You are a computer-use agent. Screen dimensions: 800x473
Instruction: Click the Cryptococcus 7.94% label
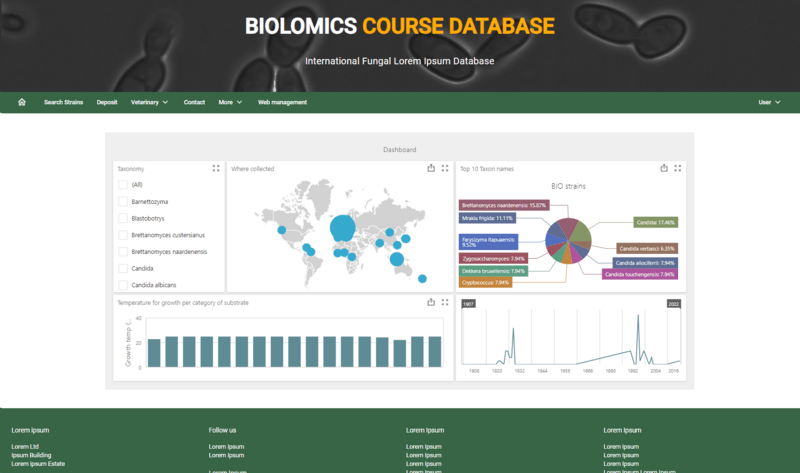pyautogui.click(x=485, y=282)
